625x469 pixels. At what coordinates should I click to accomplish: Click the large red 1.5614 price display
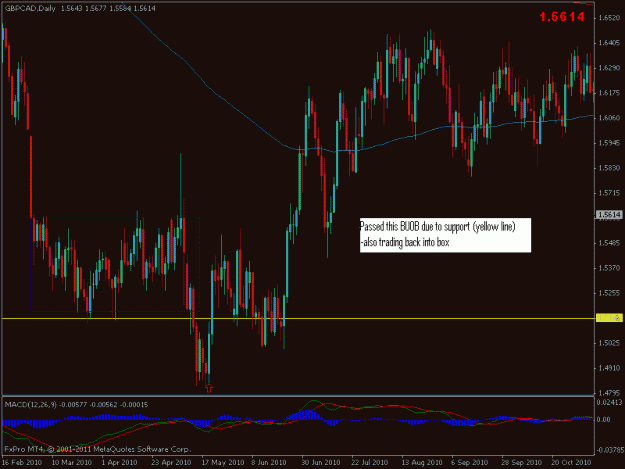coord(562,17)
